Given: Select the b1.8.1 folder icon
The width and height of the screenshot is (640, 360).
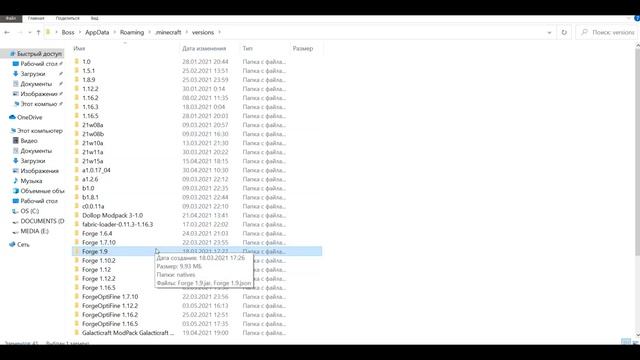Looking at the screenshot, I should tap(76, 197).
